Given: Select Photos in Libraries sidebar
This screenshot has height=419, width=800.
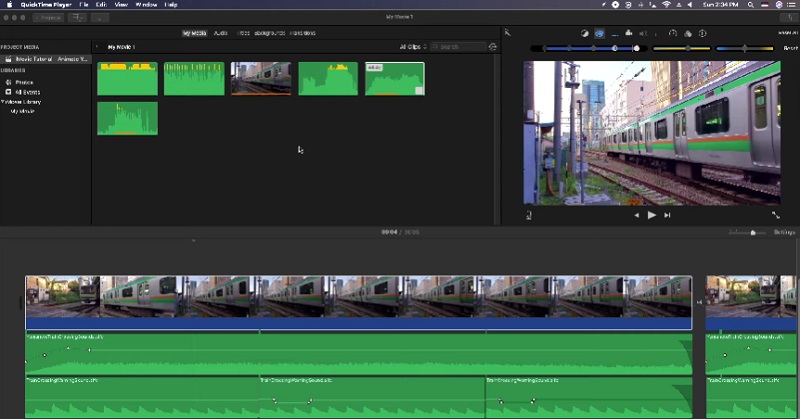Looking at the screenshot, I should 24,82.
